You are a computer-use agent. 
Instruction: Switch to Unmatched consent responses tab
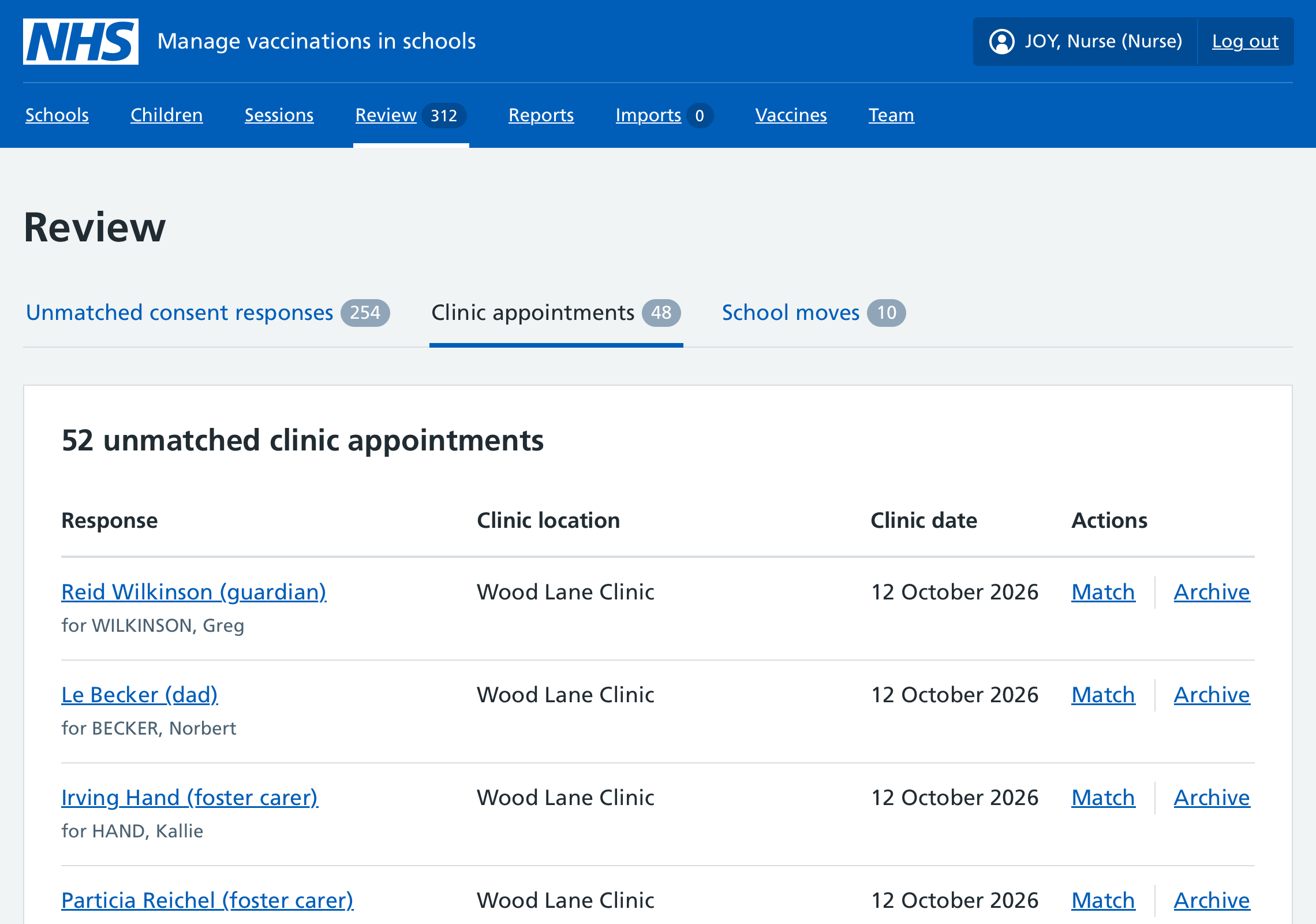pos(208,312)
